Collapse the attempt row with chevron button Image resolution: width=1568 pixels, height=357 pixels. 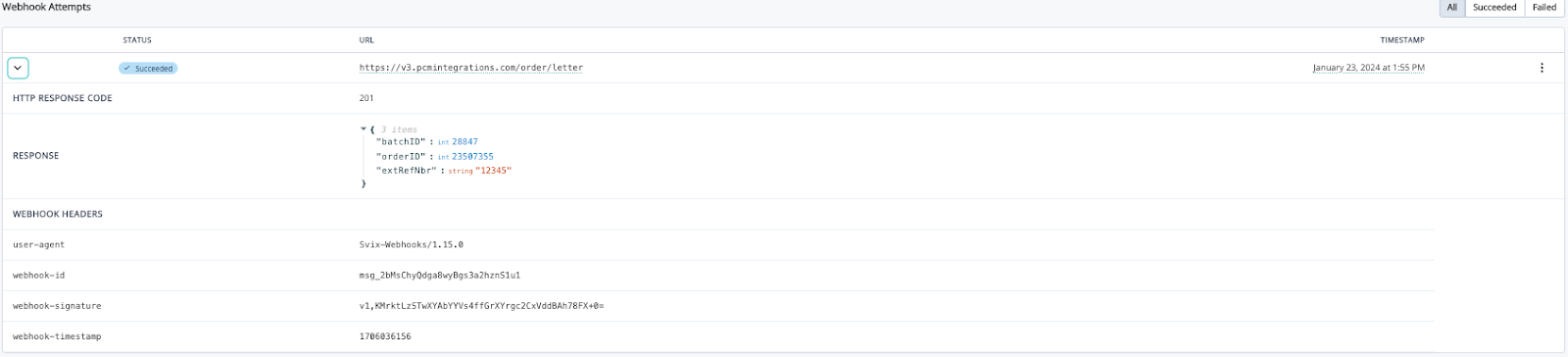tap(18, 68)
